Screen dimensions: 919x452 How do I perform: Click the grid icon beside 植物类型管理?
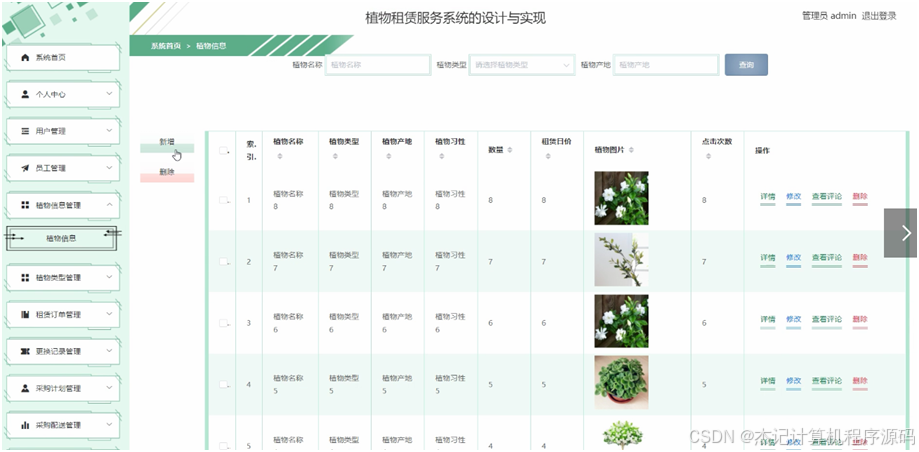(25, 277)
